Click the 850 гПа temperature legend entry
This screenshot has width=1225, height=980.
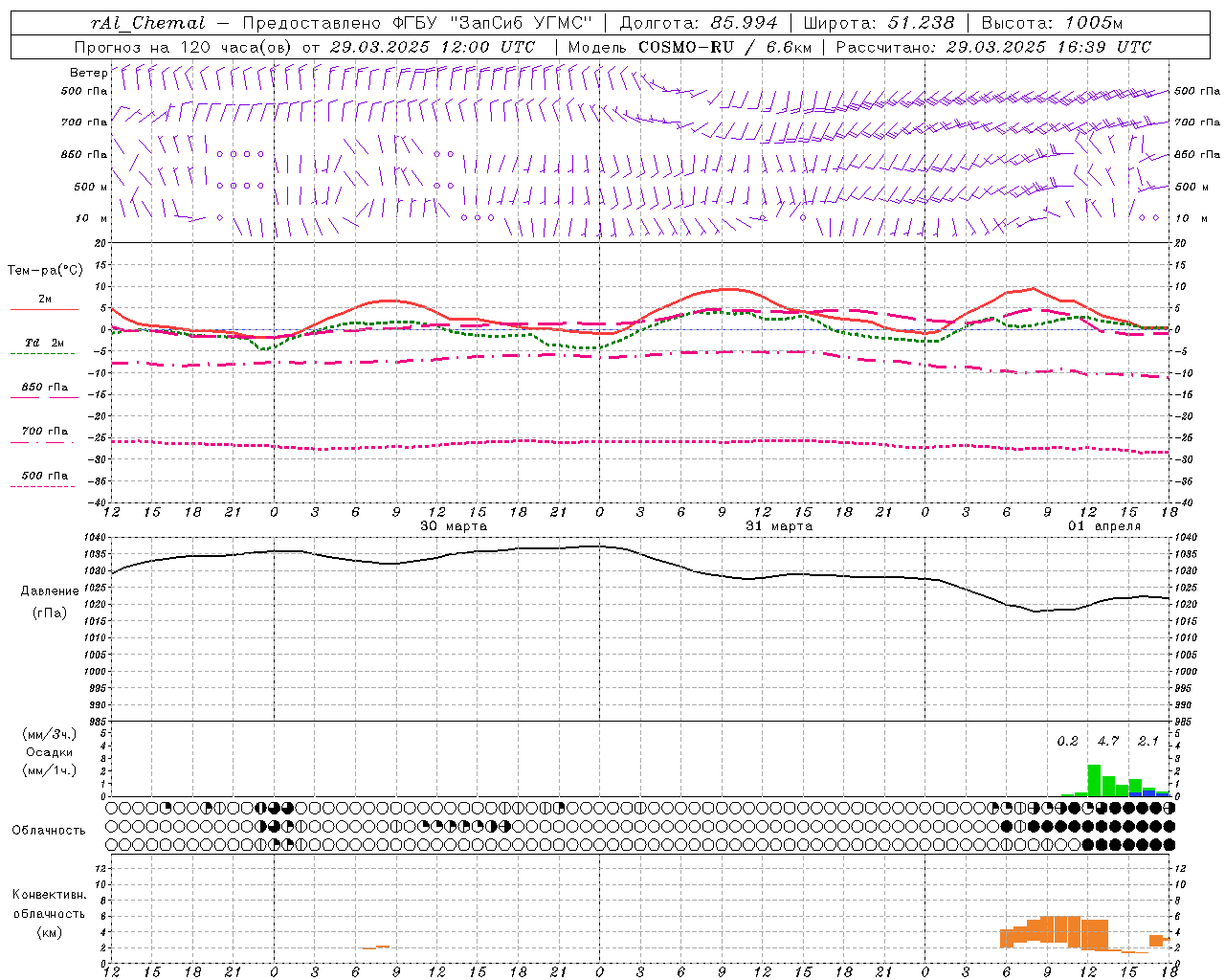pyautogui.click(x=44, y=388)
